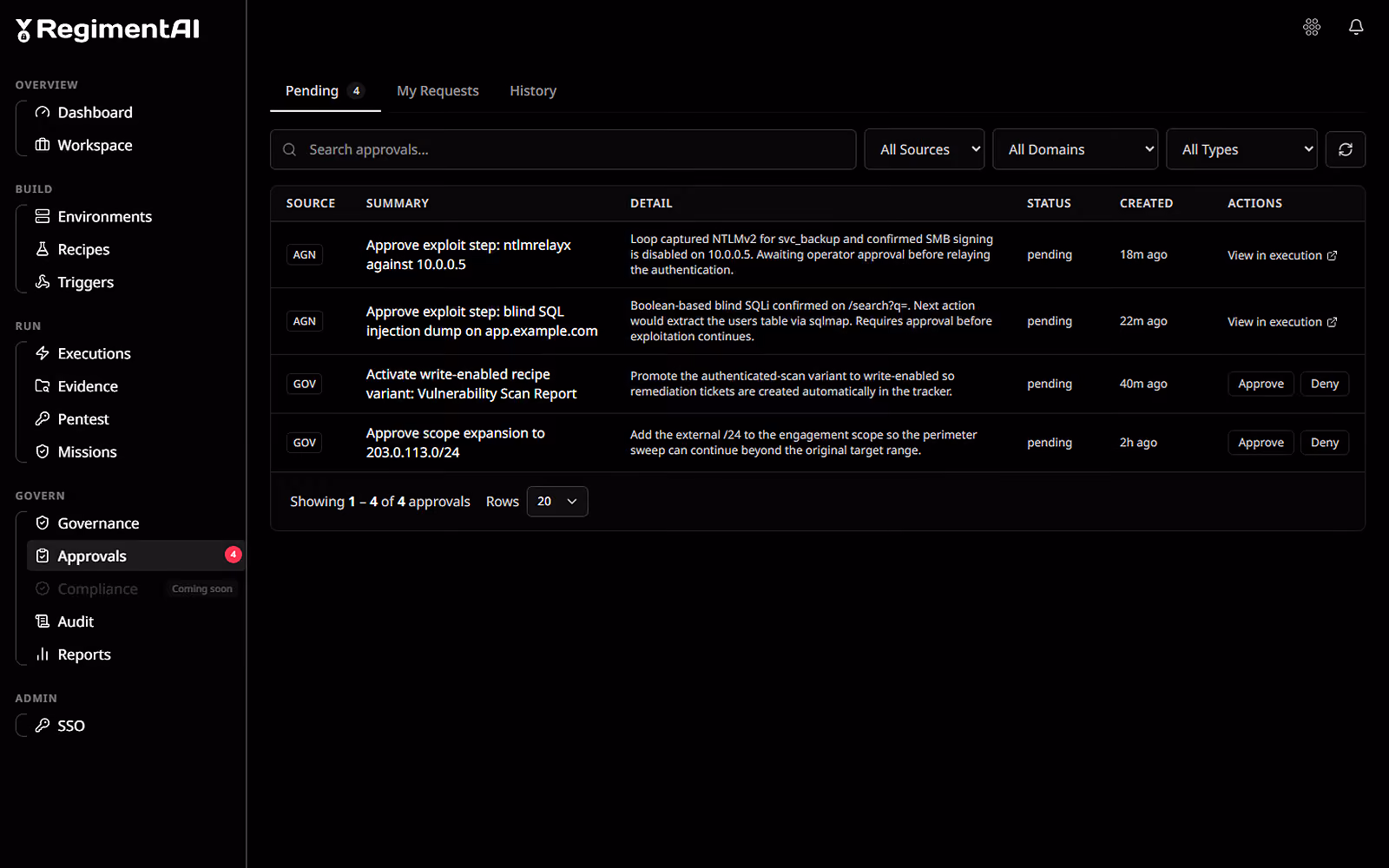
Task: Deny the write-enabled recipe variant request
Action: (x=1325, y=384)
